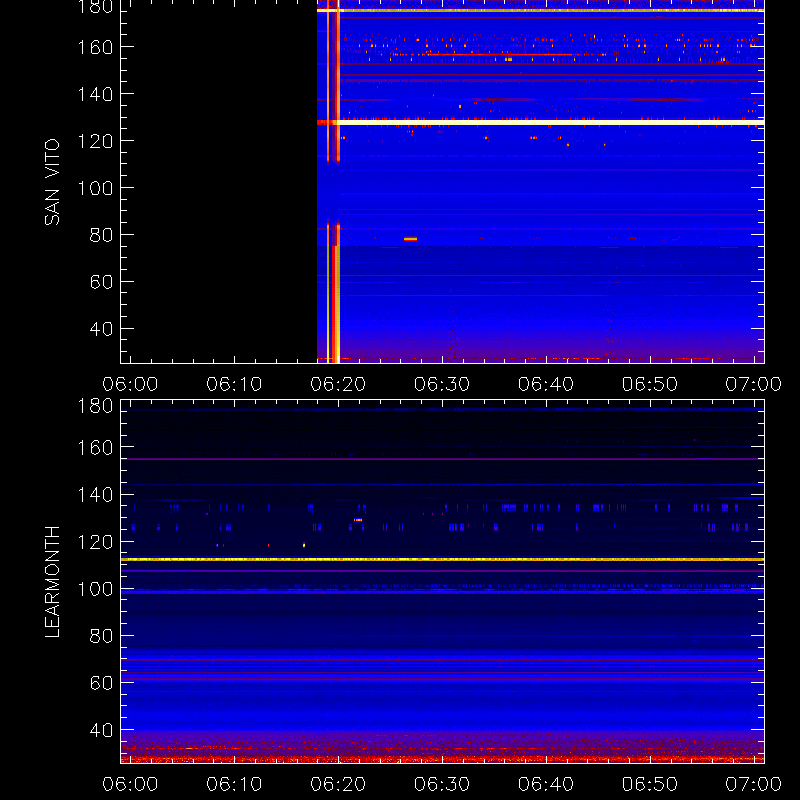The image size is (800, 800).
Task: Click the SAN VITO axis label
Action: click(52, 182)
